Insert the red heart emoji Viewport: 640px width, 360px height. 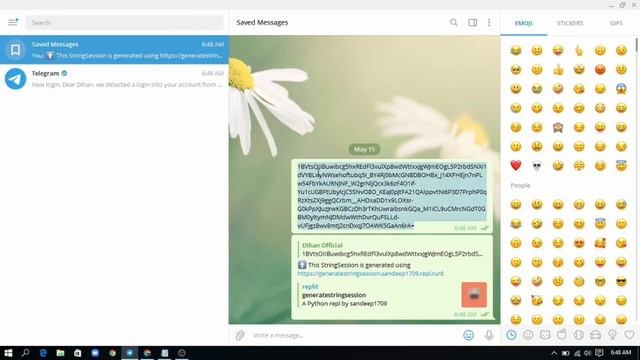point(516,165)
